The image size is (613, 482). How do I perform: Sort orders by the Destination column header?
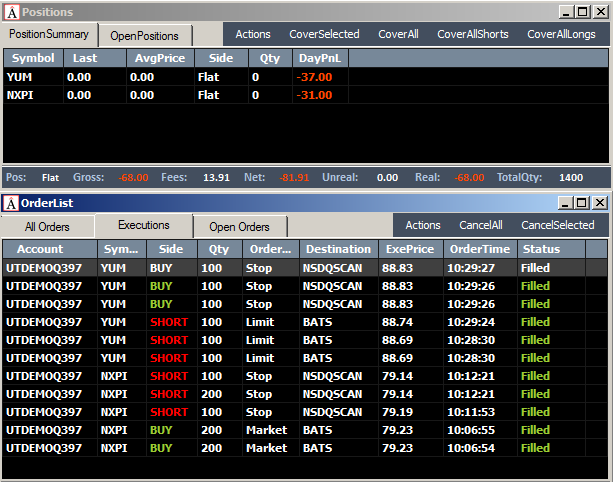point(339,249)
